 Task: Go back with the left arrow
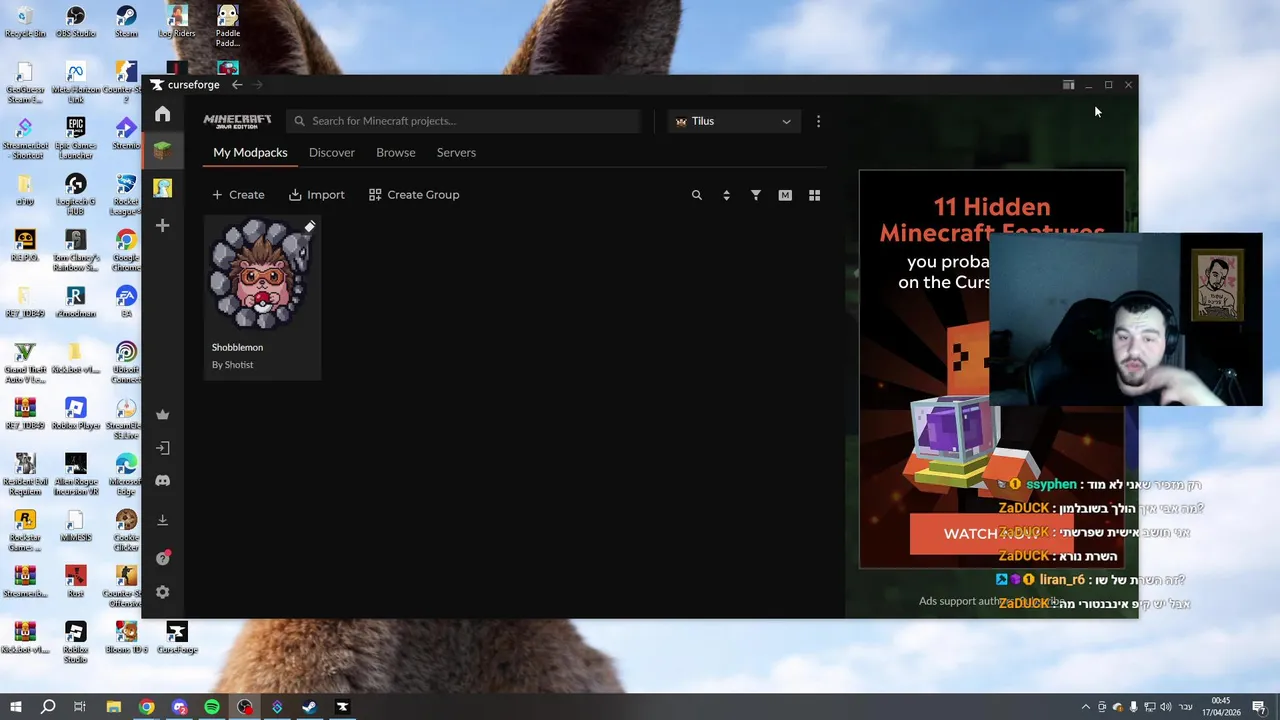point(237,85)
